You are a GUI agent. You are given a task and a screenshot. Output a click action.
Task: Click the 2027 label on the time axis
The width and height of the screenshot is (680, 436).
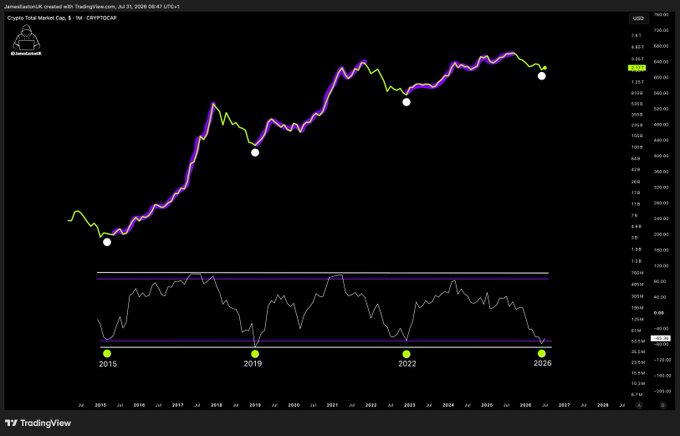pos(564,405)
